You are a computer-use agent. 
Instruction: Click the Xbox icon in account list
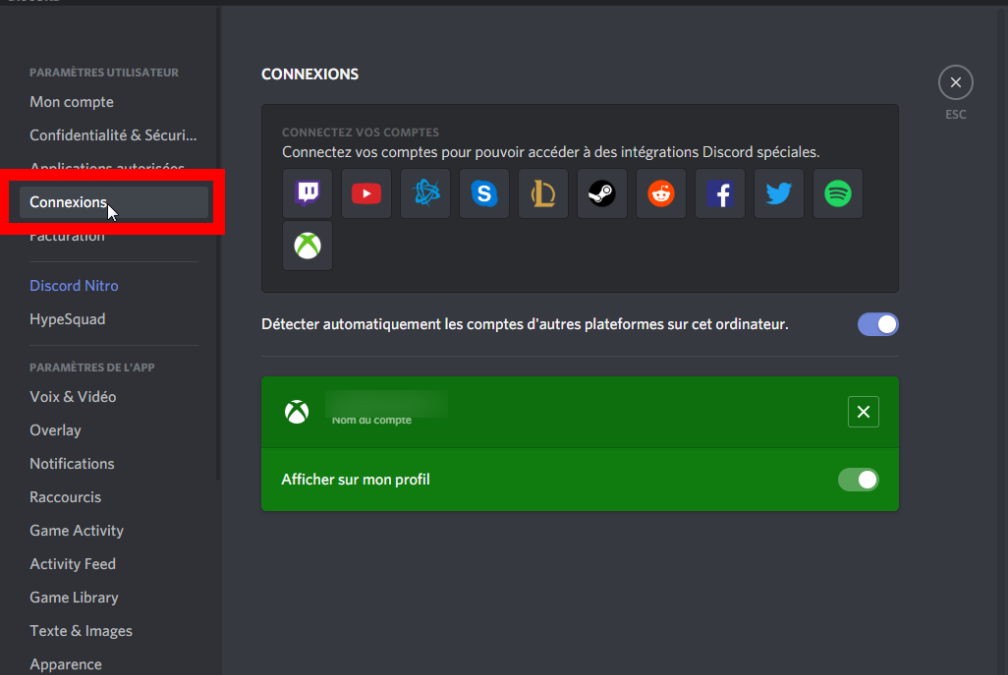(307, 246)
